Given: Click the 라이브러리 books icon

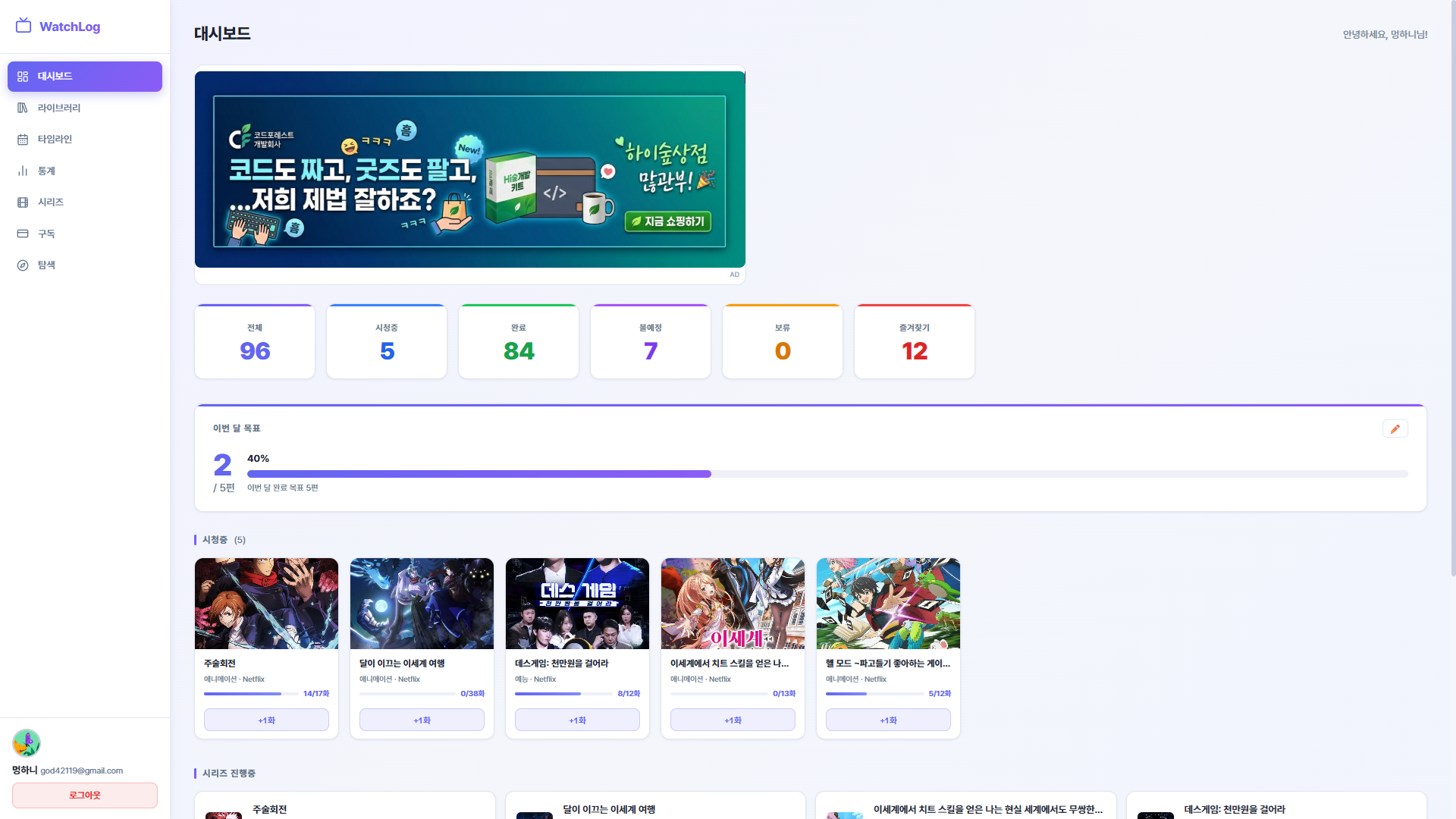Looking at the screenshot, I should [23, 108].
